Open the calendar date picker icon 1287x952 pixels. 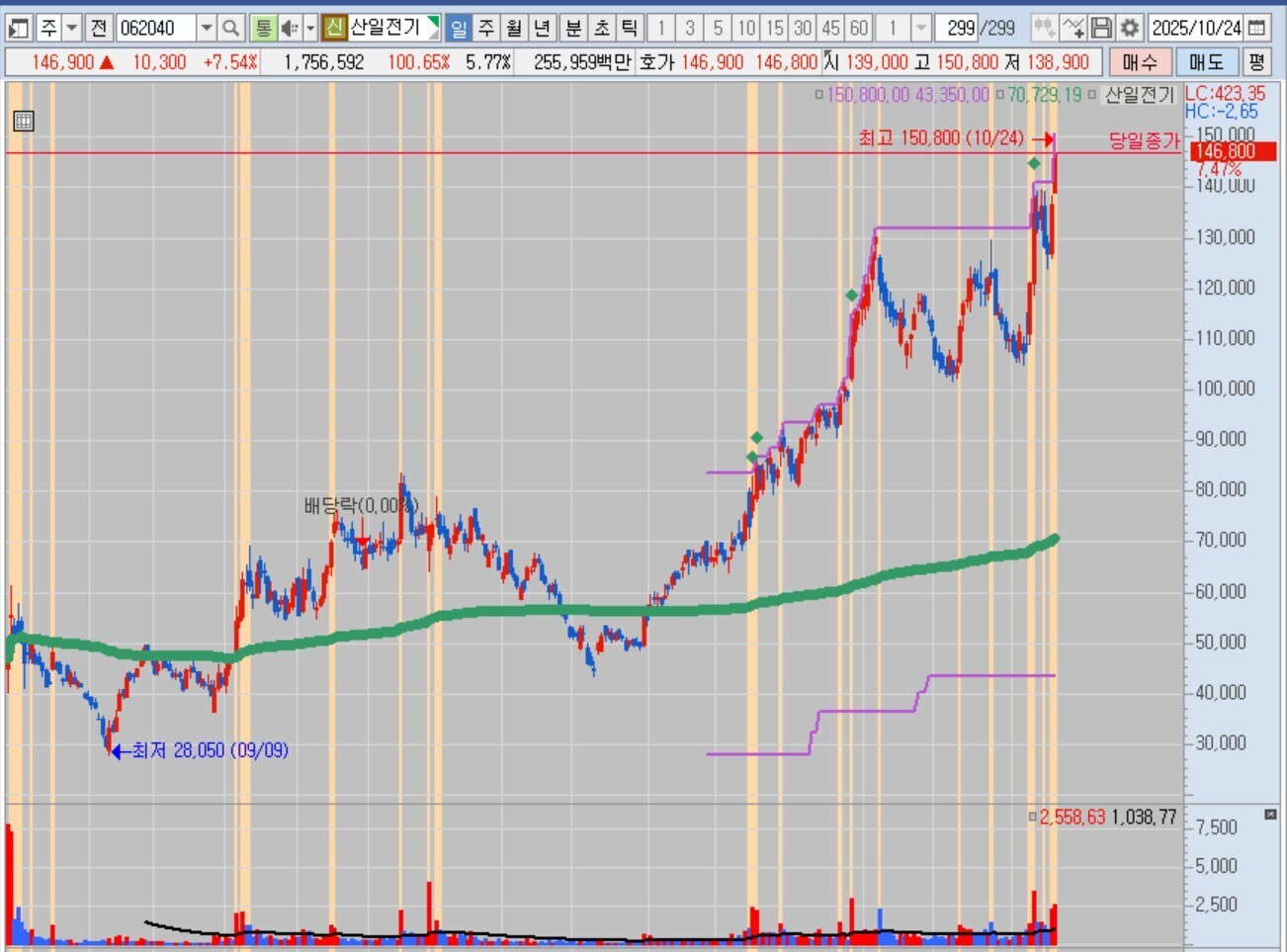click(1257, 28)
